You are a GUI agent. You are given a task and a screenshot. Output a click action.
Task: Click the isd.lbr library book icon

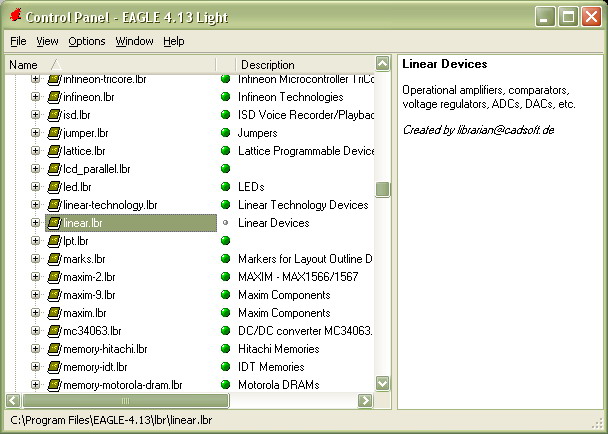pos(54,115)
